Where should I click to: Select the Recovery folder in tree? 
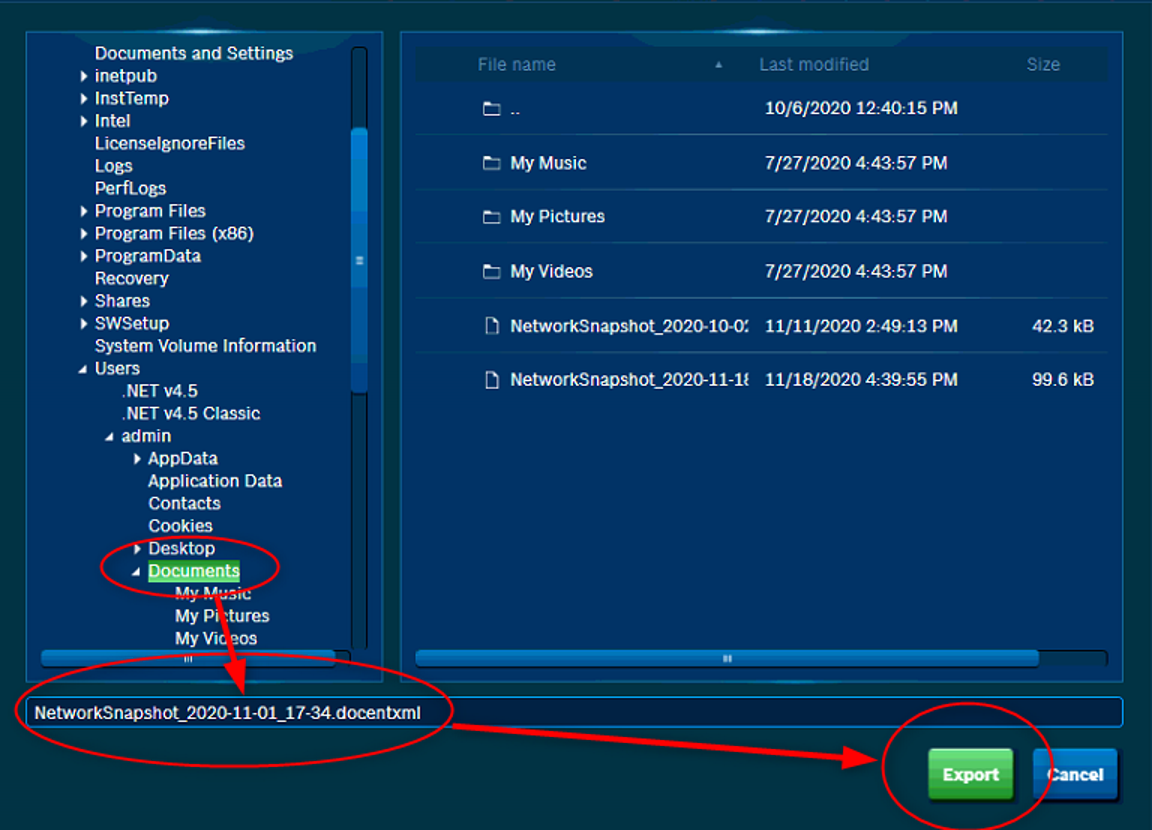[132, 279]
